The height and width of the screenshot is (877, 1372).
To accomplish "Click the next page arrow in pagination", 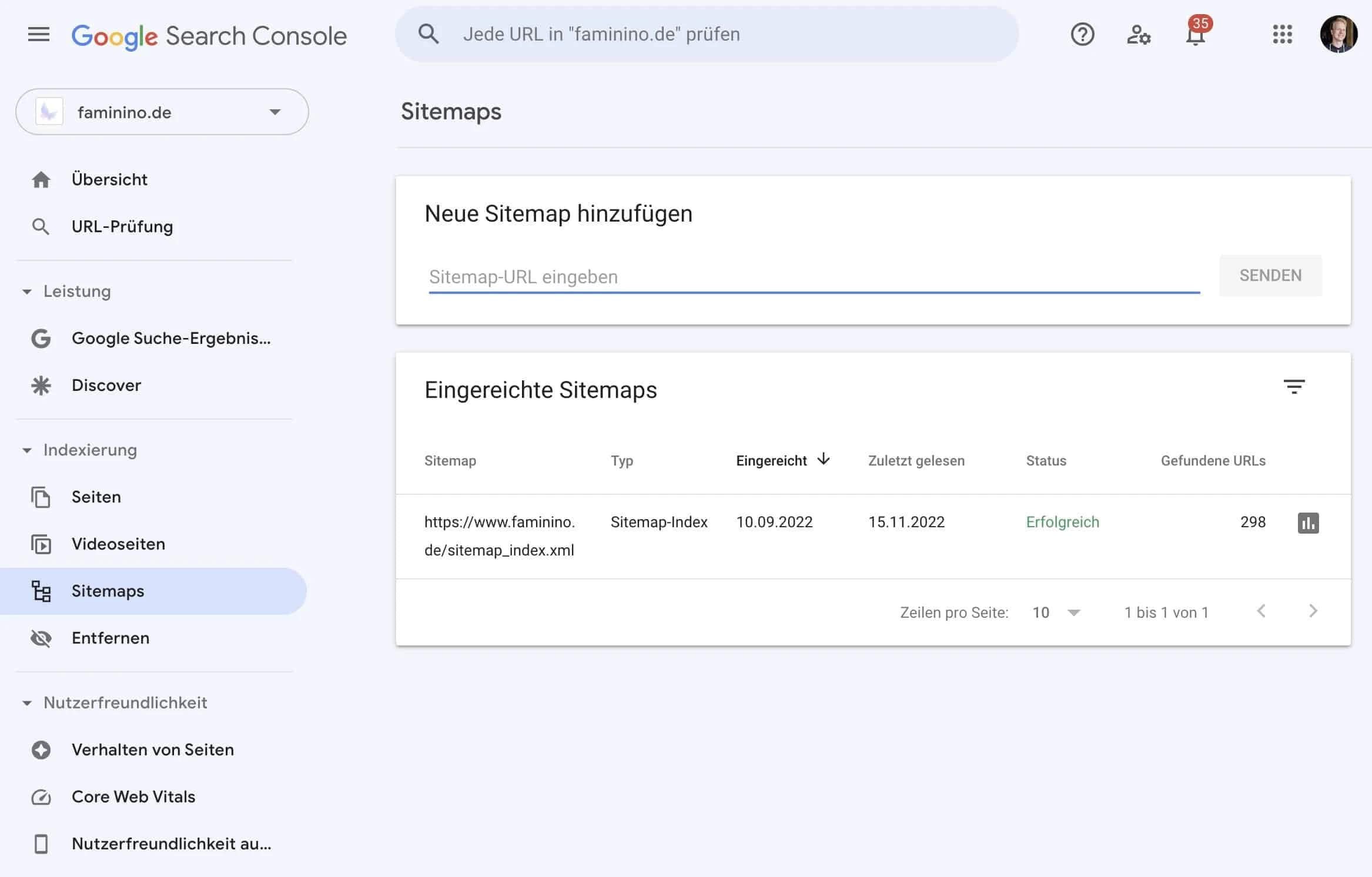I will point(1313,611).
